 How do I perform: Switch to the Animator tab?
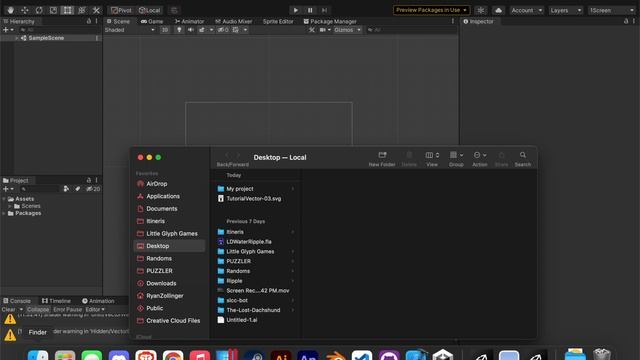point(189,21)
